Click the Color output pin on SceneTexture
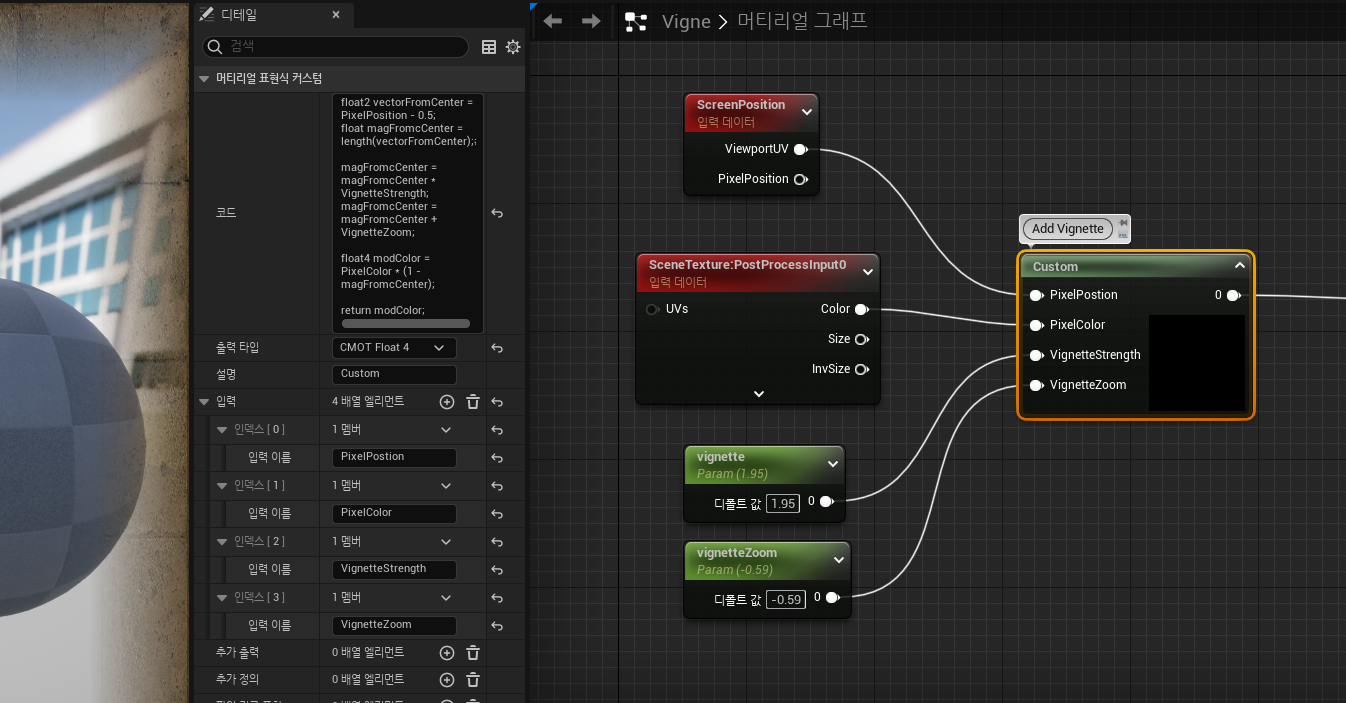 click(862, 309)
